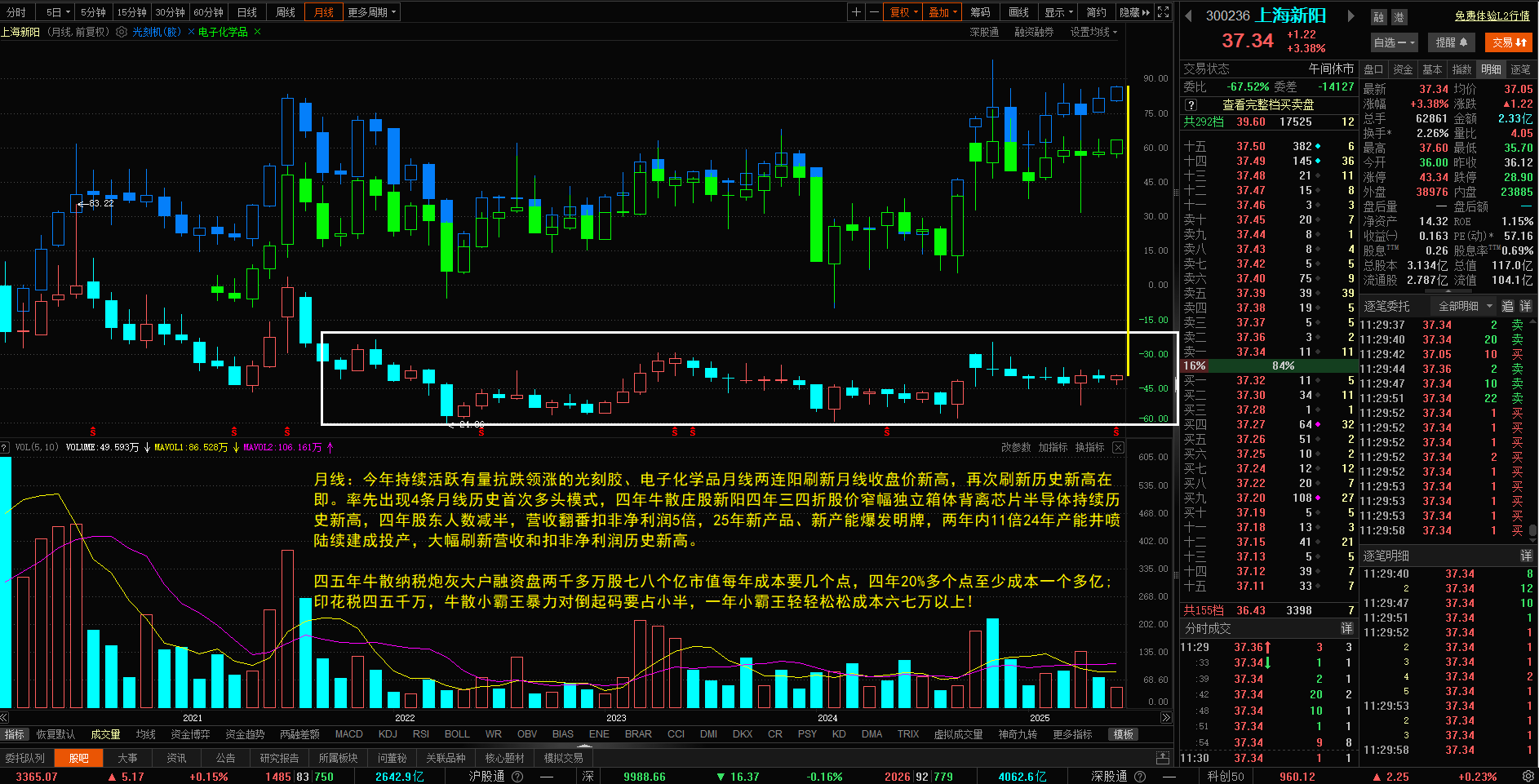1539x784 pixels.
Task: Open 显示 display dropdown
Action: tap(1058, 12)
